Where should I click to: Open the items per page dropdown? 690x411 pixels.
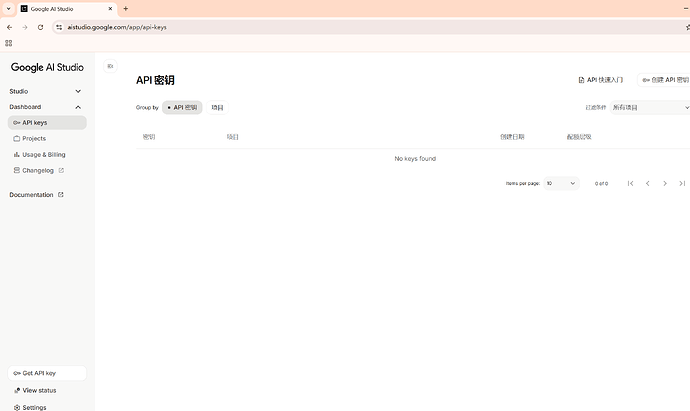pyautogui.click(x=562, y=183)
